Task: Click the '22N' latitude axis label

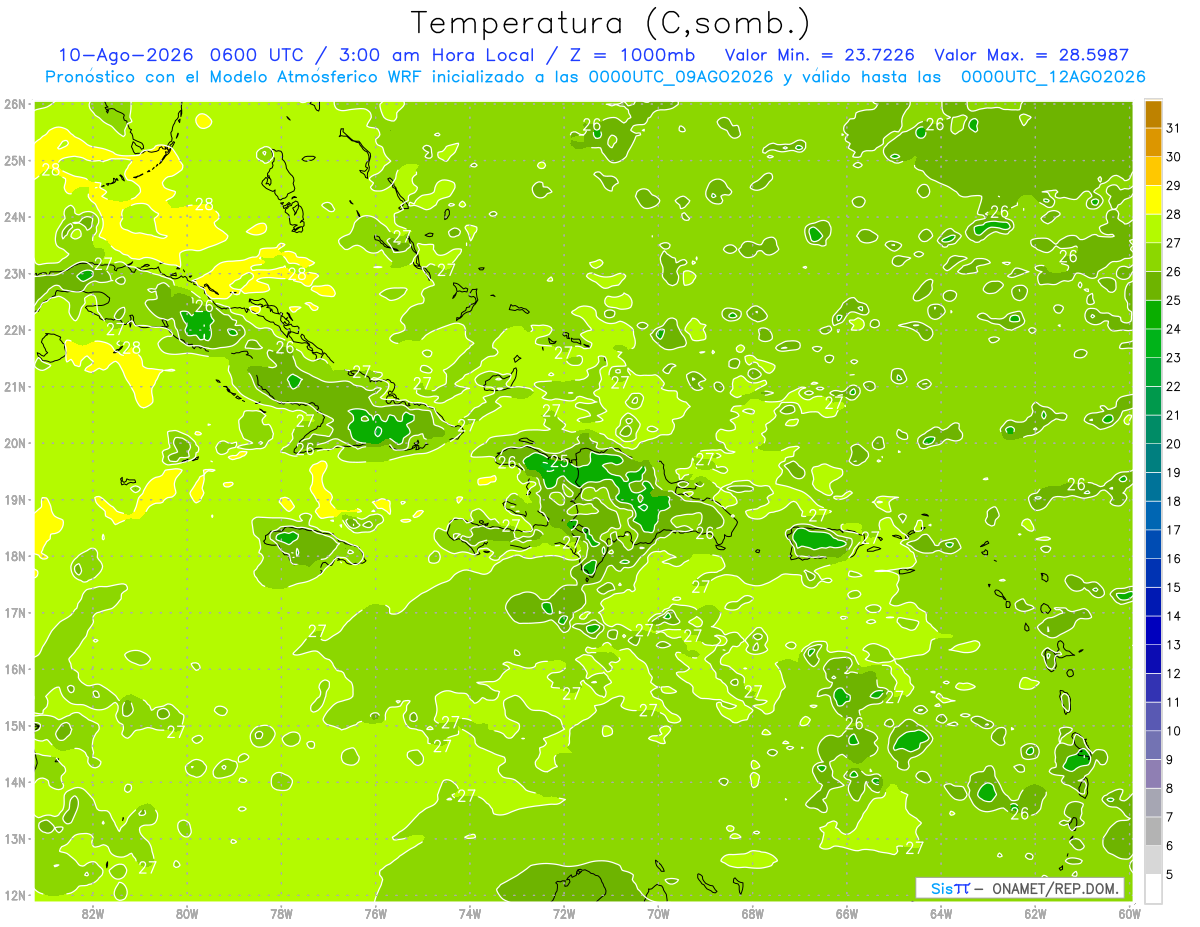Action: coord(14,330)
